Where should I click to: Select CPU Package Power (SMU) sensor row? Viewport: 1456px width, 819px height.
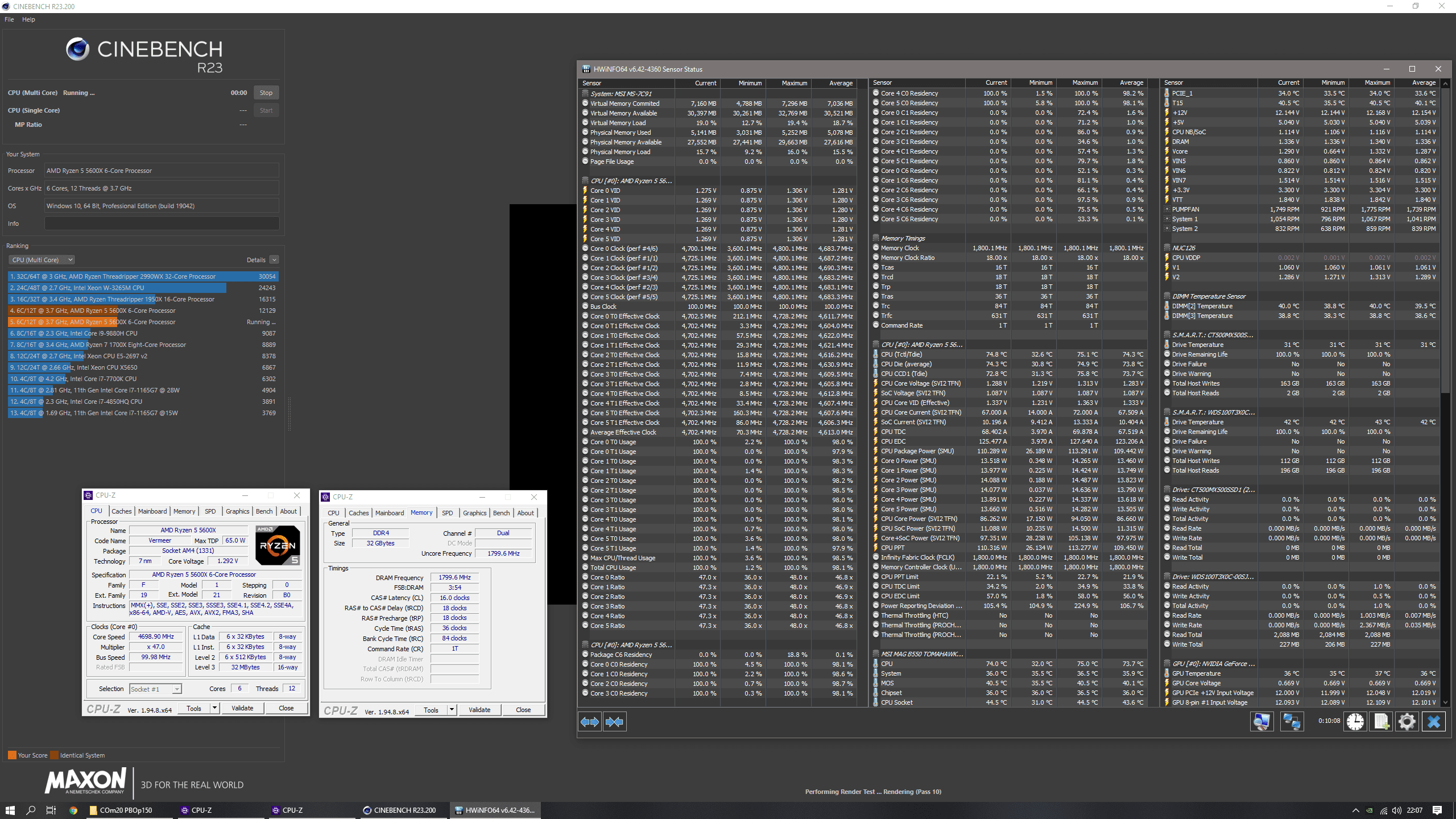point(1008,451)
